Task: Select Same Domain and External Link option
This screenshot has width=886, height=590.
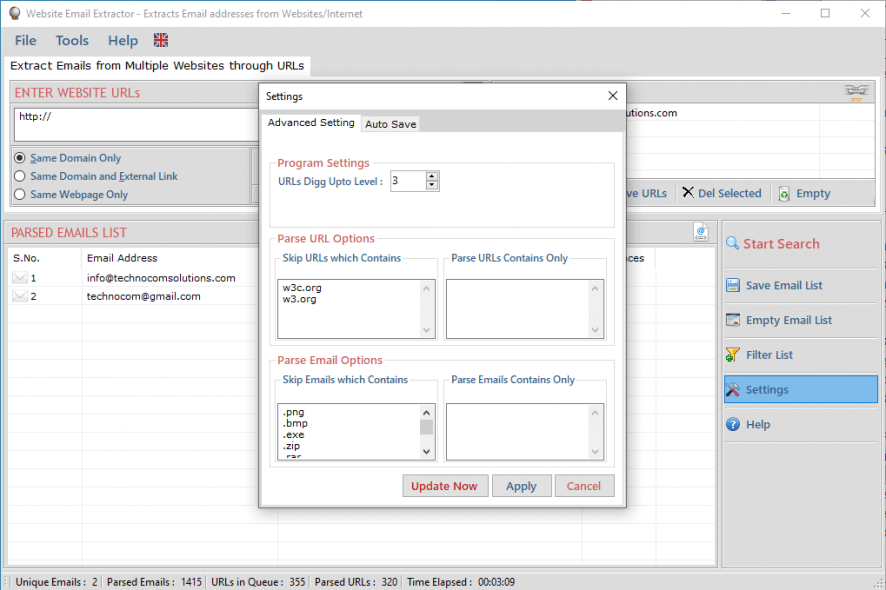Action: click(20, 176)
